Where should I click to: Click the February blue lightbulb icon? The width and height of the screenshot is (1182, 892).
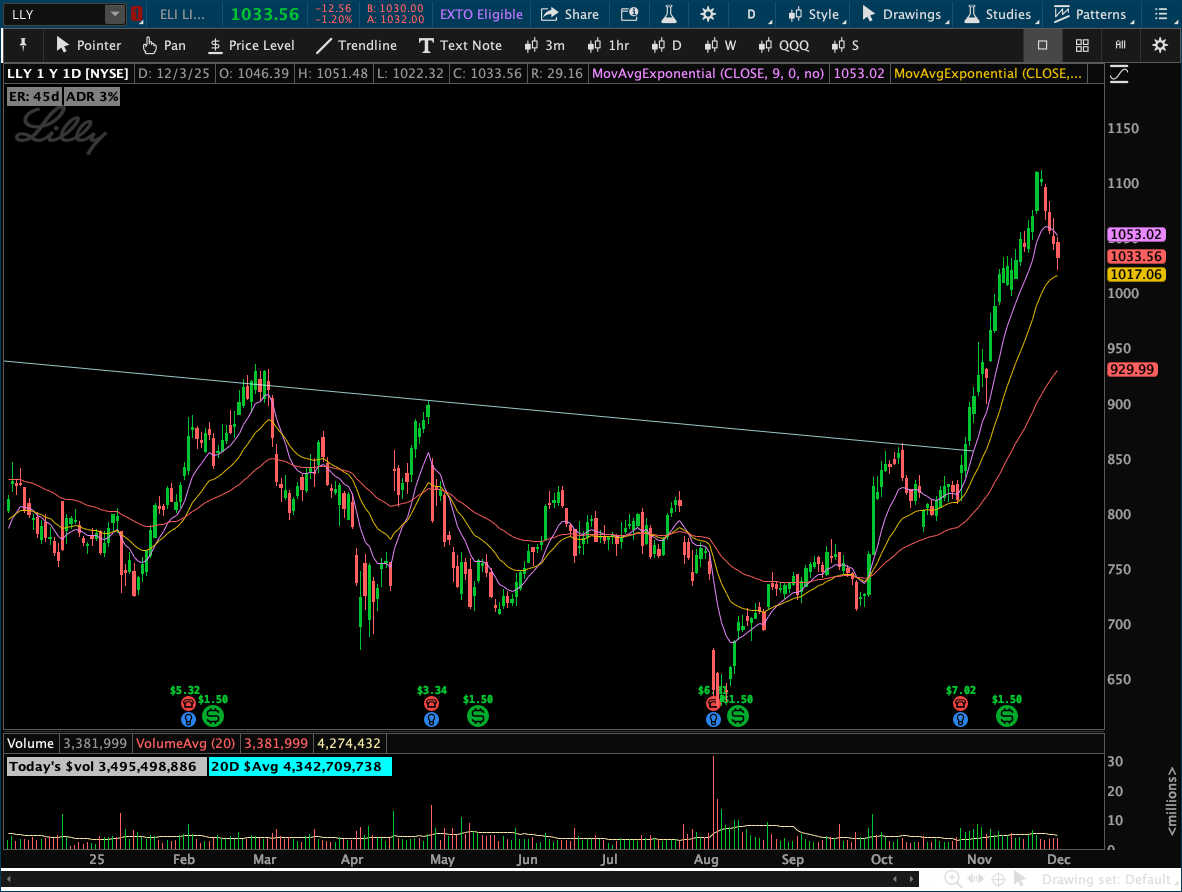(x=188, y=719)
